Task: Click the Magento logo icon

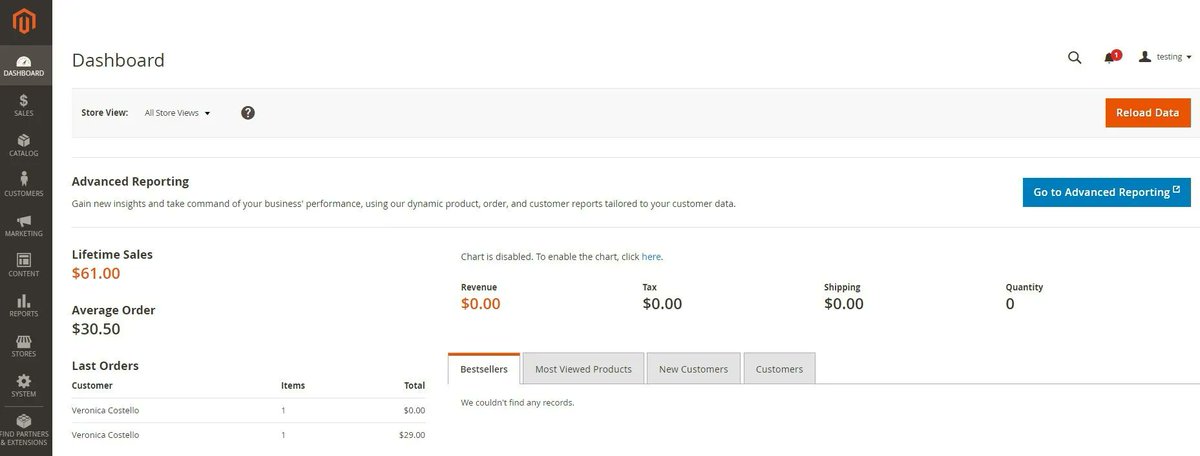Action: (x=24, y=20)
